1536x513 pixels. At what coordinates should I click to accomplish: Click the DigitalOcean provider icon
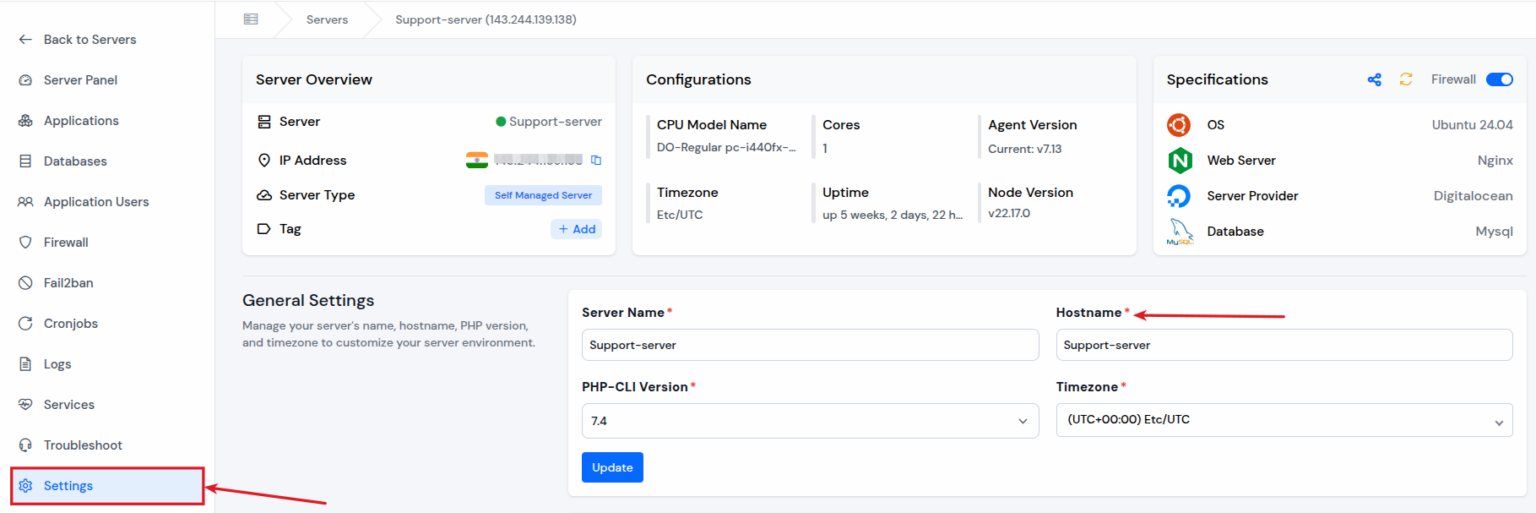(1179, 196)
